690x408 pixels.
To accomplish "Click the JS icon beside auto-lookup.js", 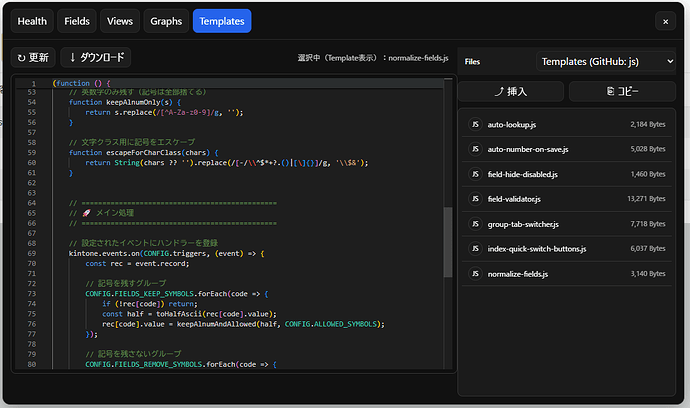I will pyautogui.click(x=476, y=125).
